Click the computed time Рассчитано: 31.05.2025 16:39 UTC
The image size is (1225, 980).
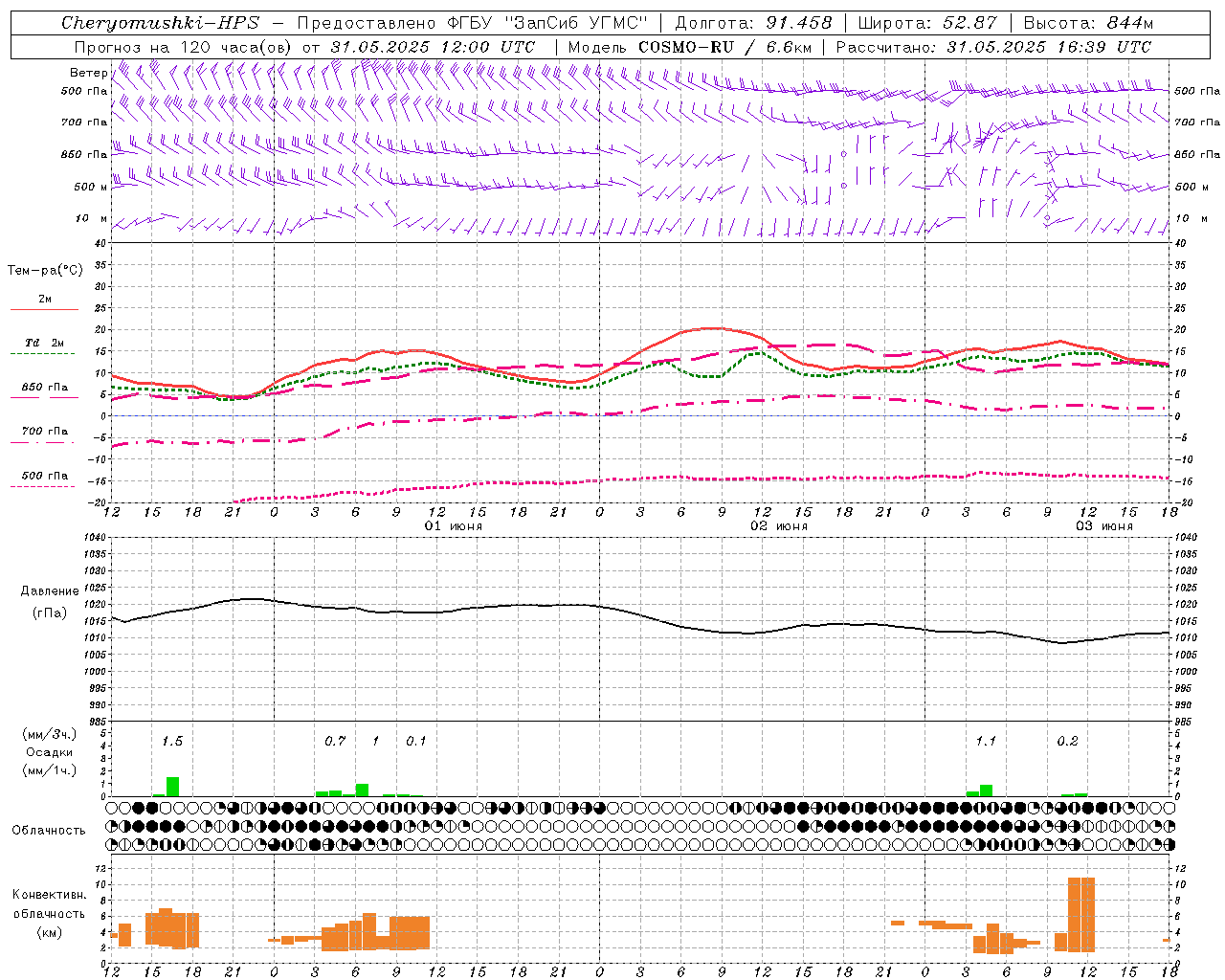coord(993,47)
